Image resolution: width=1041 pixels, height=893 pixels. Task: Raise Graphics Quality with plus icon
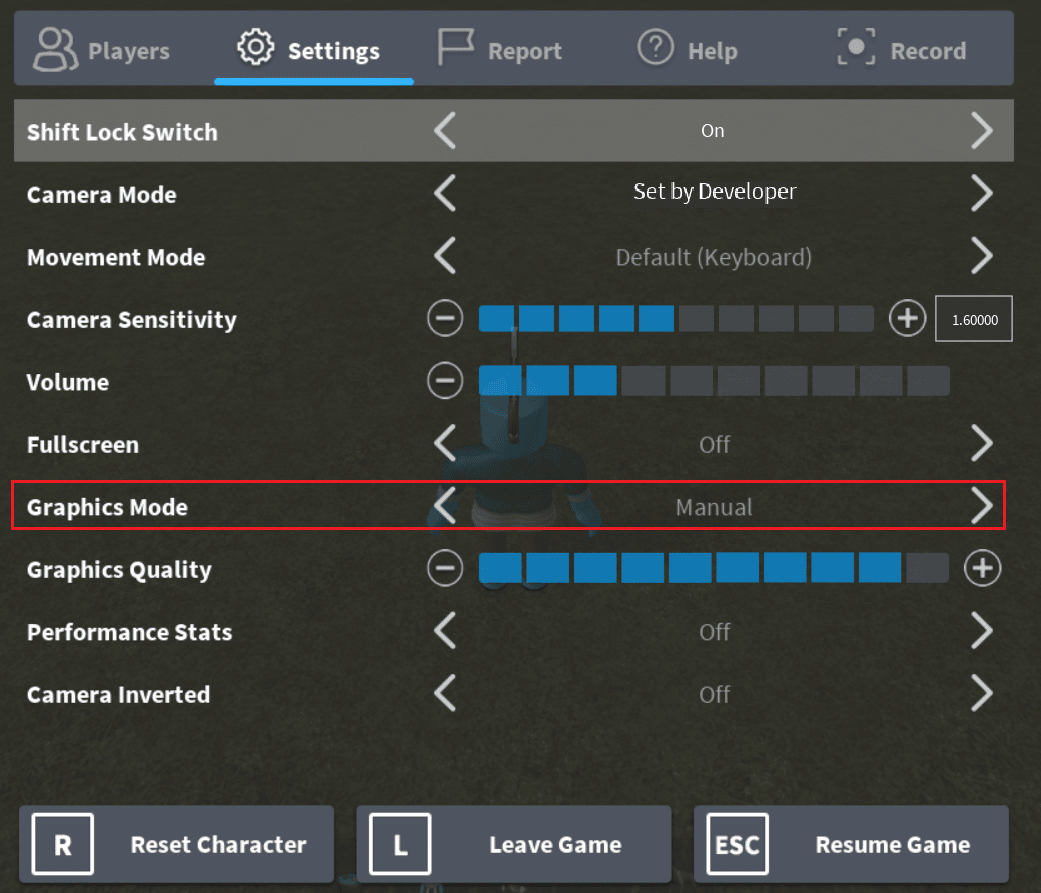coord(983,568)
